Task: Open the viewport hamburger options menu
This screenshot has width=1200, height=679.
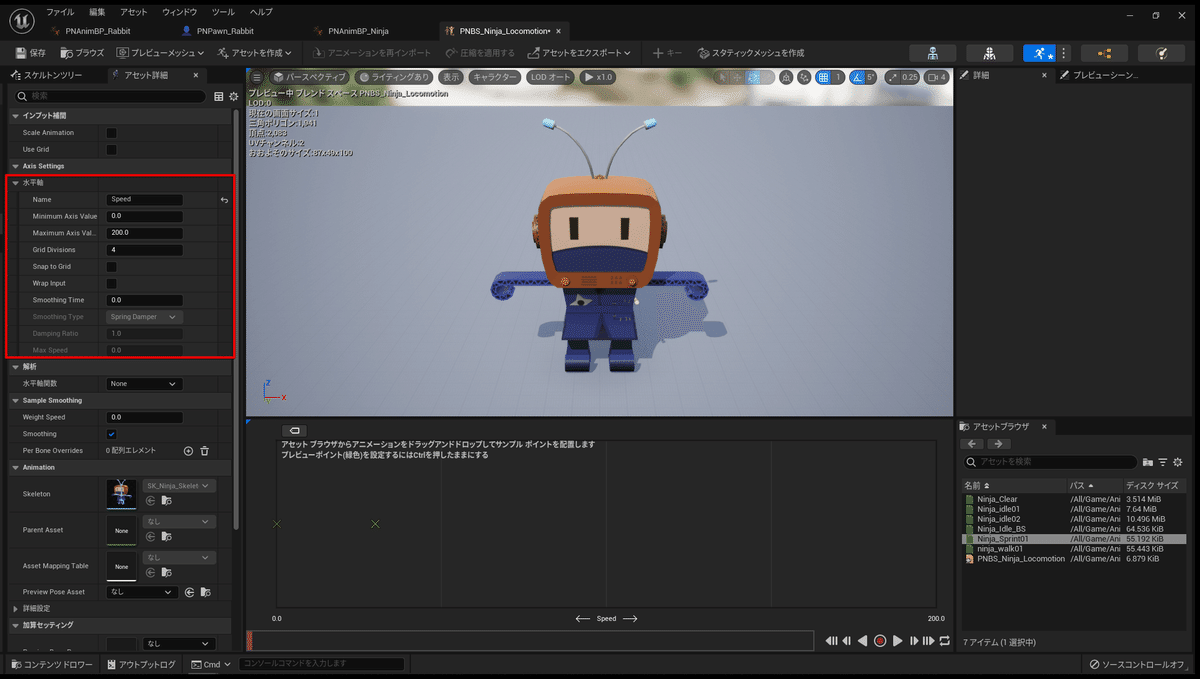Action: 256,77
